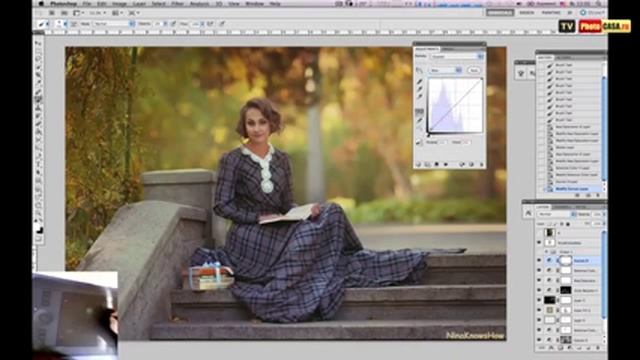The image size is (640, 360).
Task: Pick the black point eyedropper in Curves
Action: click(420, 82)
